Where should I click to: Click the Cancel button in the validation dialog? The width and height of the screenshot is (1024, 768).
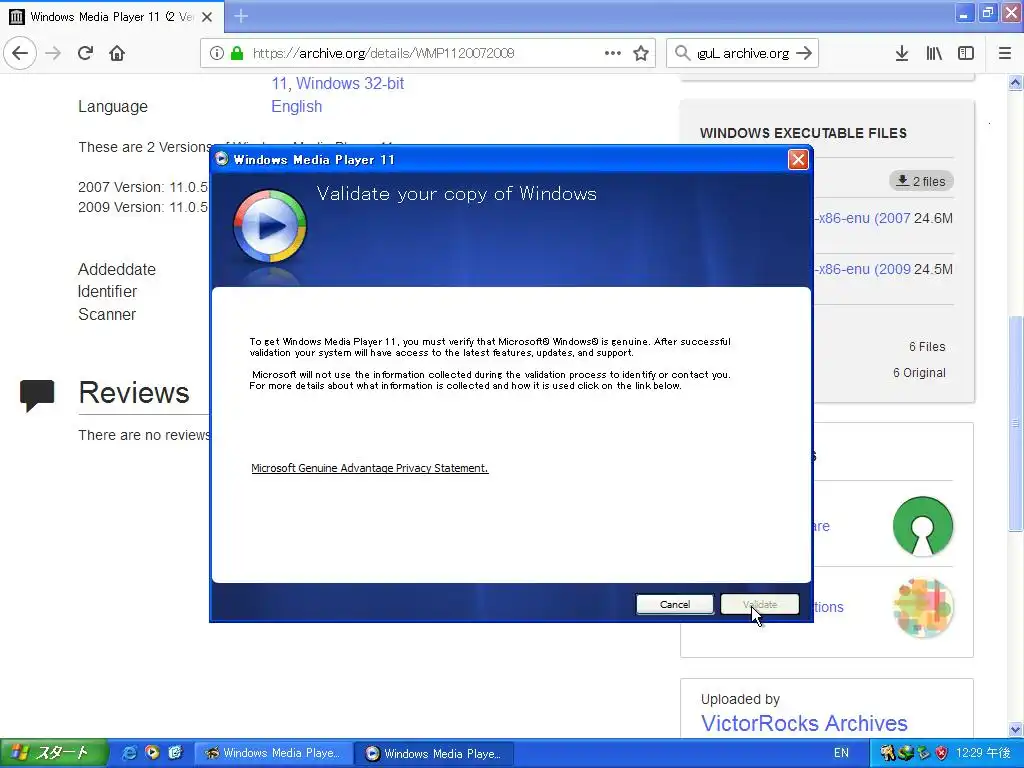coord(675,604)
